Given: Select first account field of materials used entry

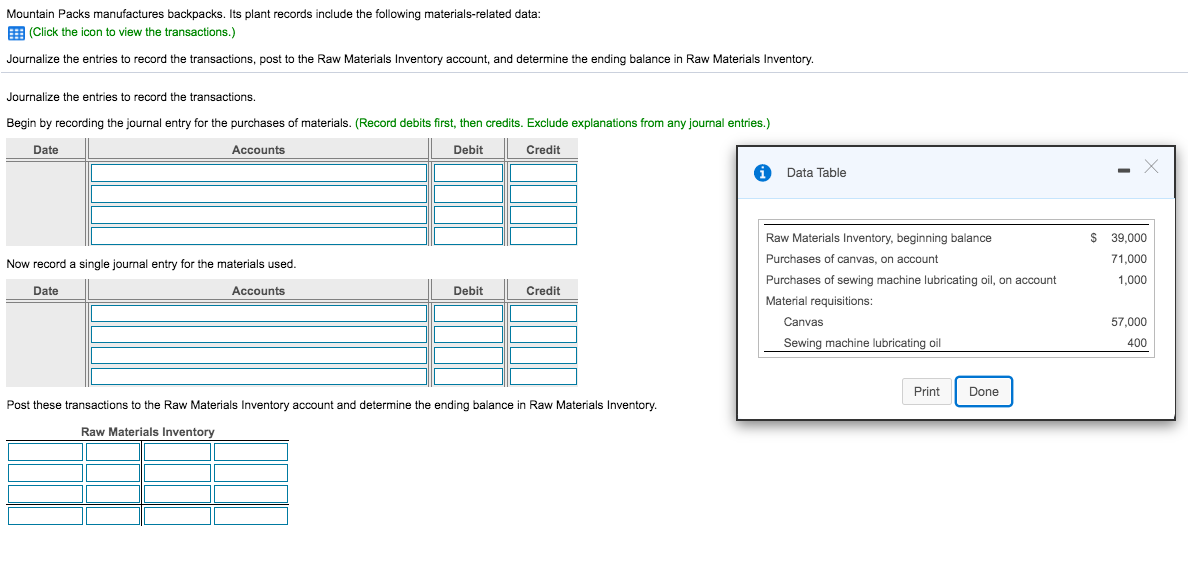Looking at the screenshot, I should [x=259, y=313].
